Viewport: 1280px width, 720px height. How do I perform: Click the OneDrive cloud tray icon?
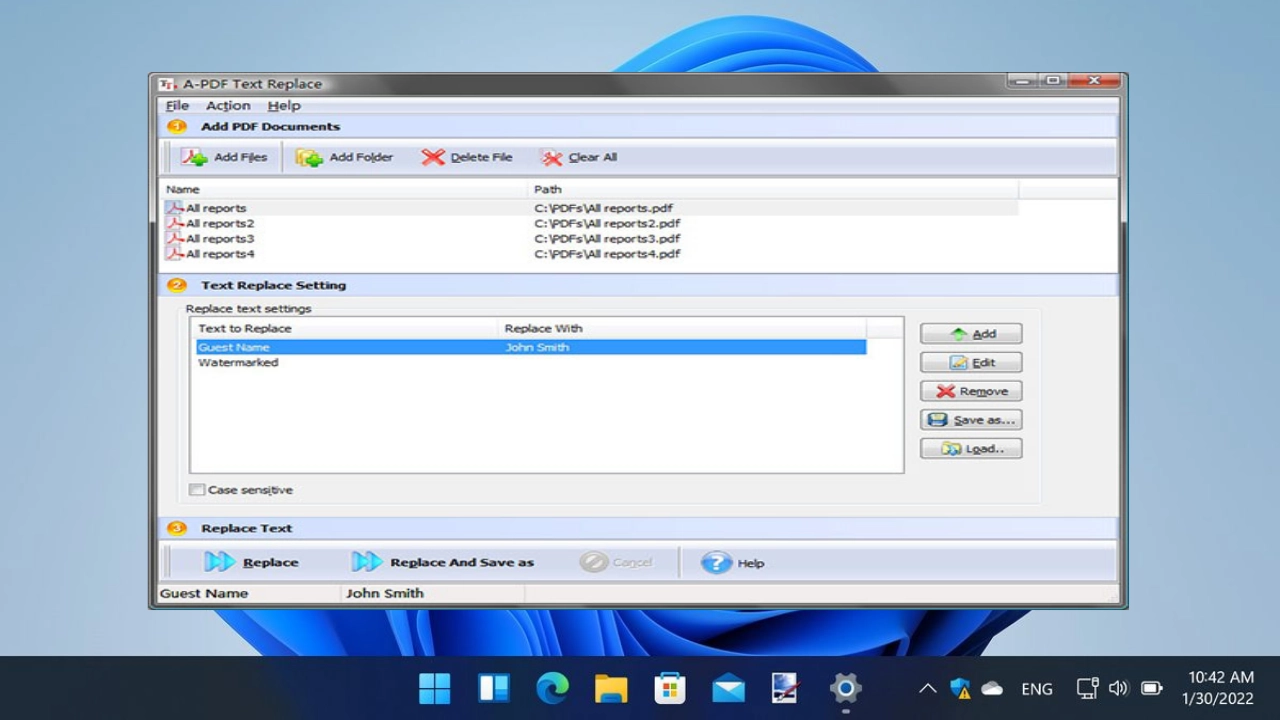[x=992, y=688]
